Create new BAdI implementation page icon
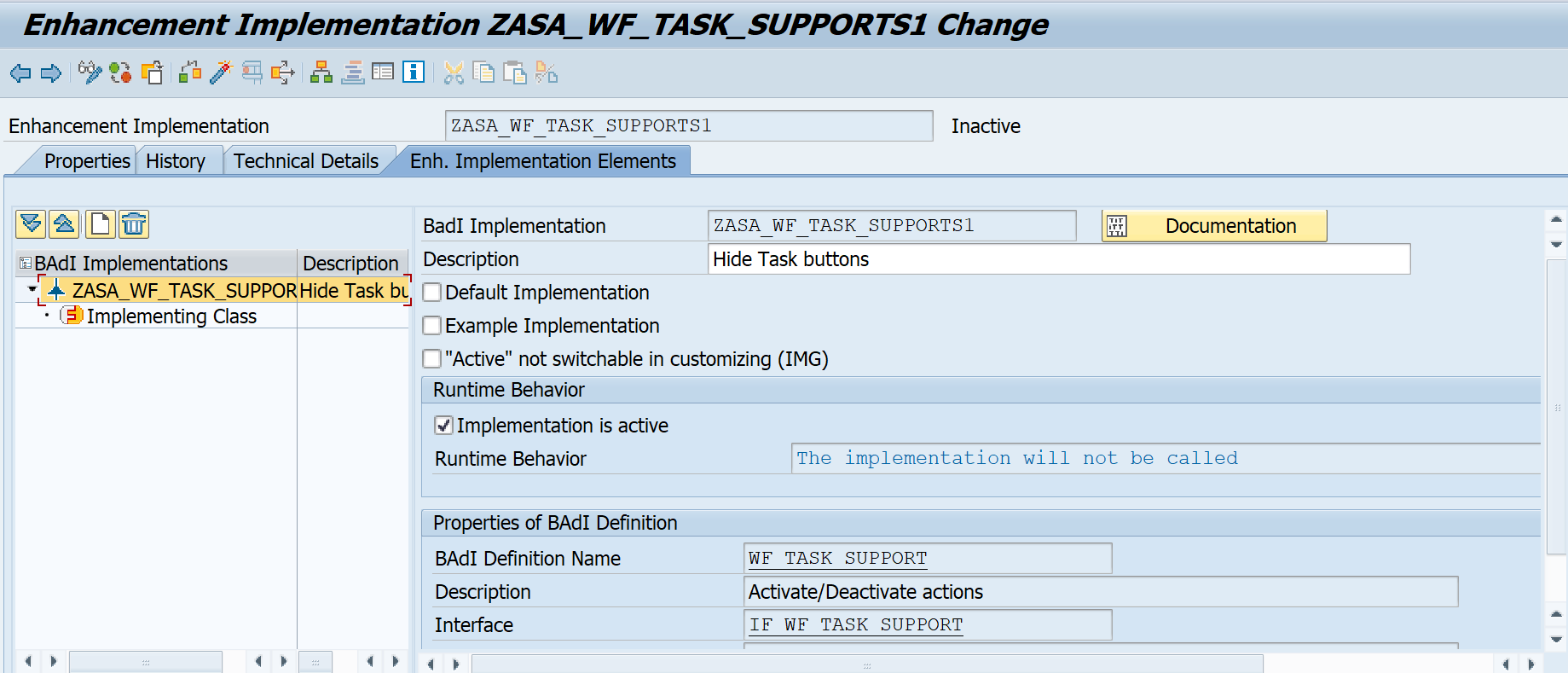 100,224
